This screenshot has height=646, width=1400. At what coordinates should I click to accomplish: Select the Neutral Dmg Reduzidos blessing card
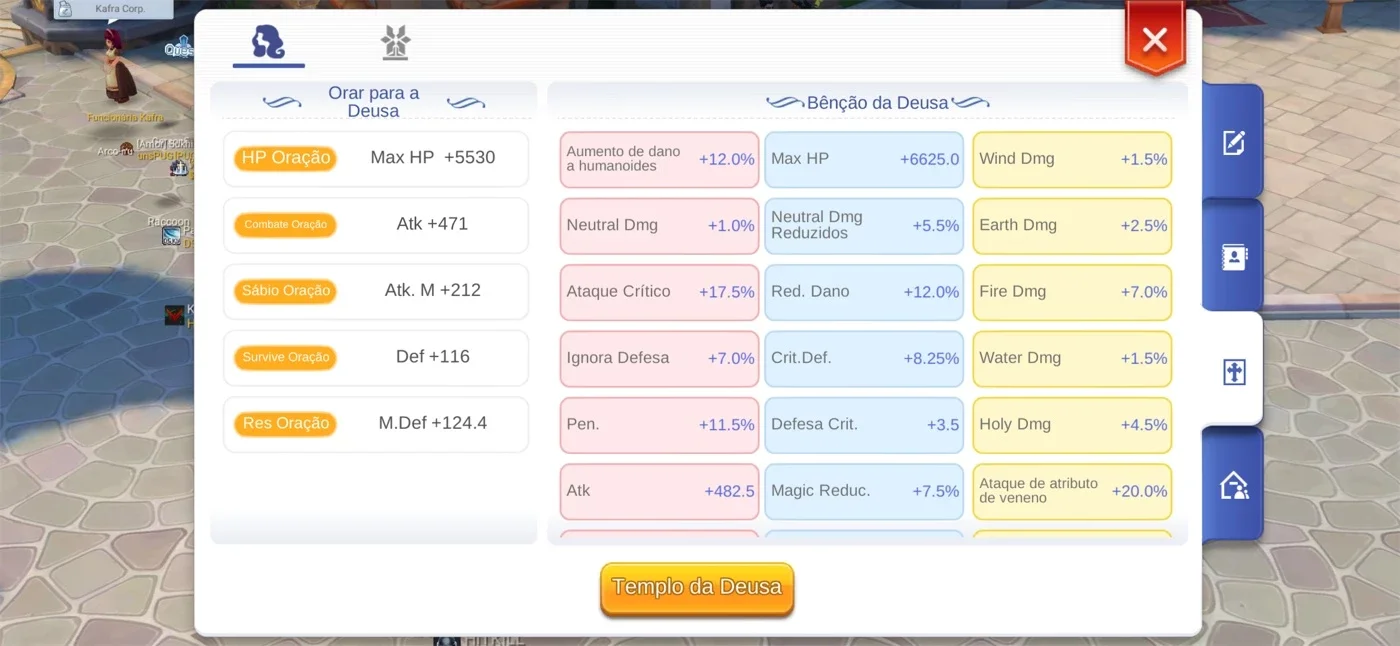coord(865,225)
